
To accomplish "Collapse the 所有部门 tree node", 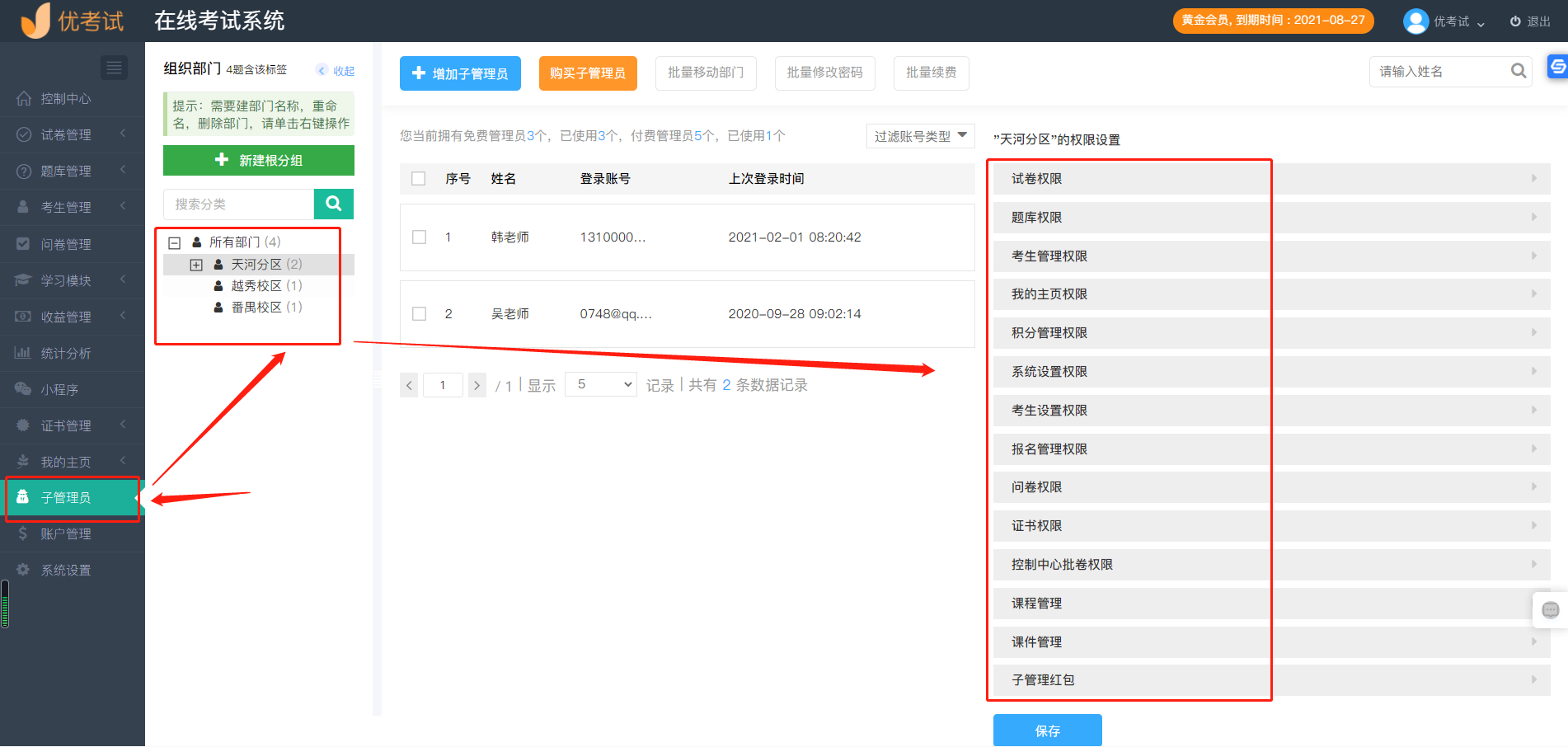I will (x=174, y=242).
